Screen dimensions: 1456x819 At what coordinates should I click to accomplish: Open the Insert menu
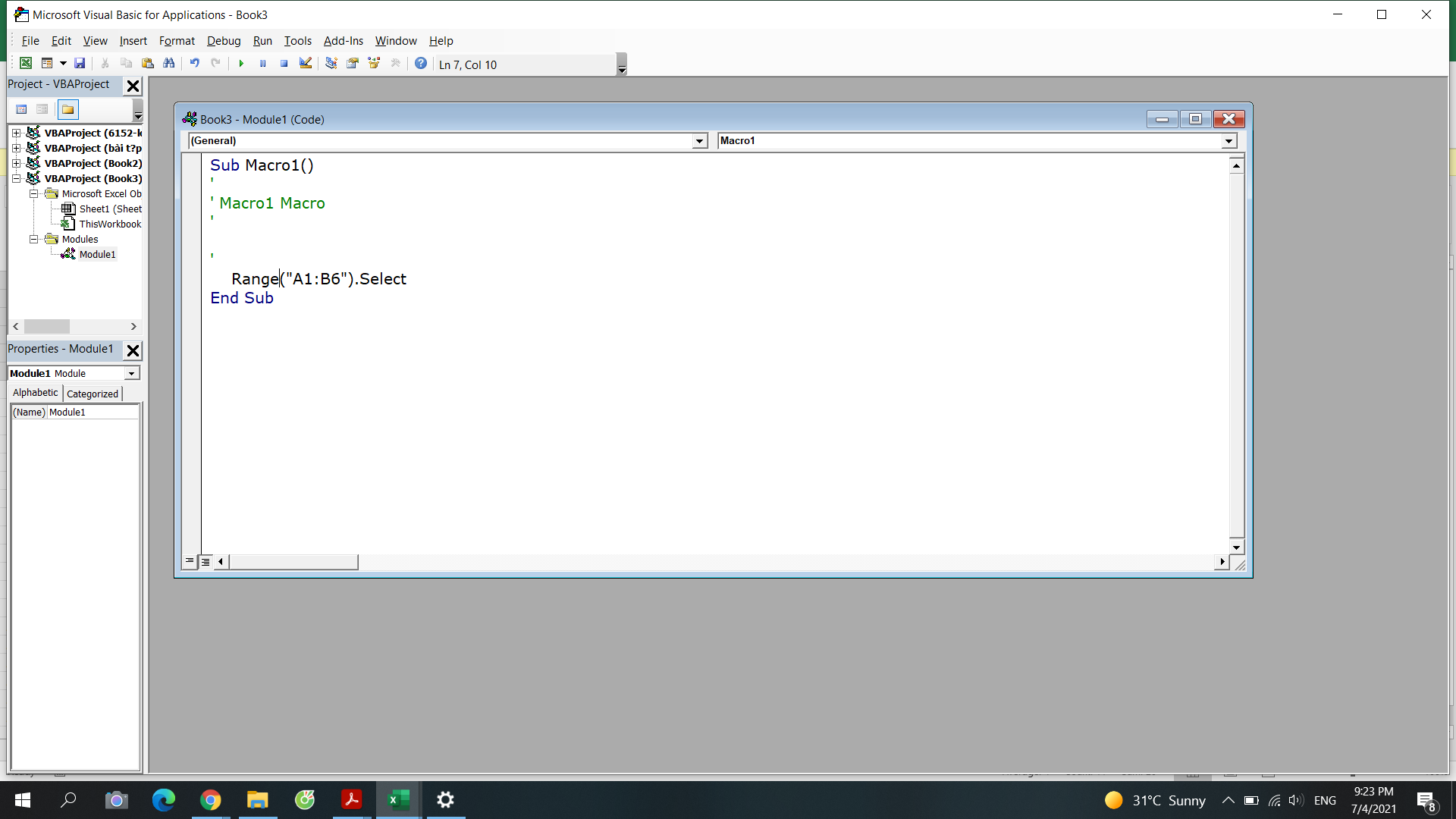(x=133, y=41)
